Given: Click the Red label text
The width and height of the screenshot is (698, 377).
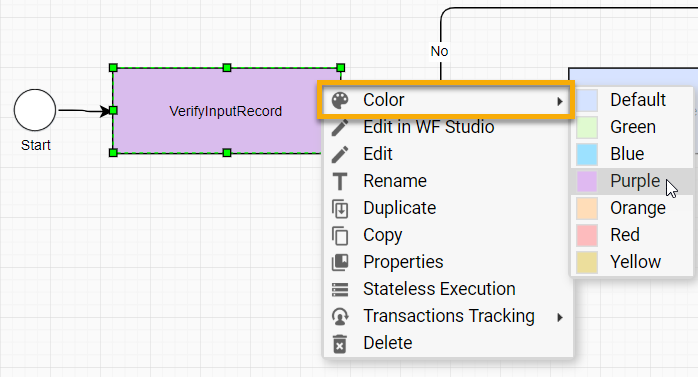Looking at the screenshot, I should [625, 235].
